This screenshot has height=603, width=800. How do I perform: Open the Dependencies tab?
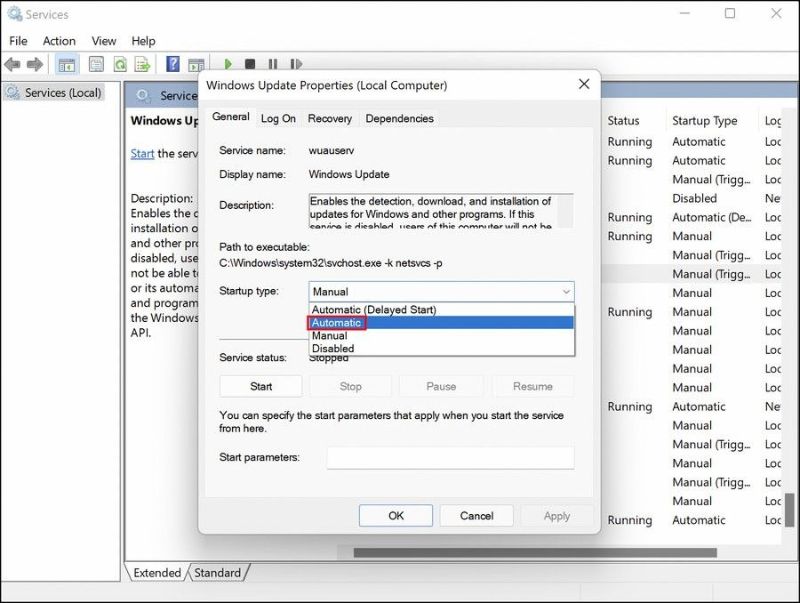(x=399, y=118)
